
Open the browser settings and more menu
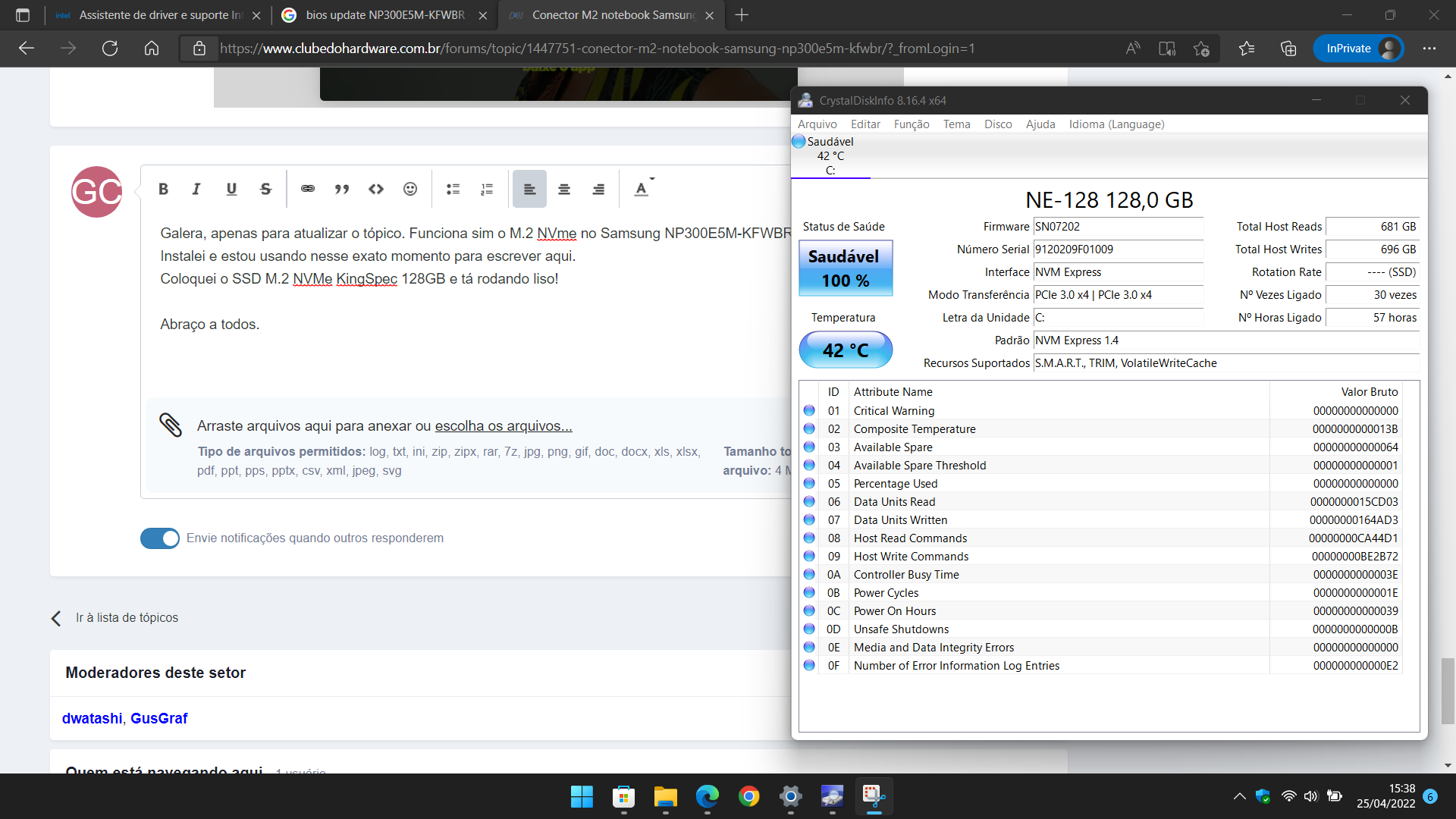click(1429, 49)
